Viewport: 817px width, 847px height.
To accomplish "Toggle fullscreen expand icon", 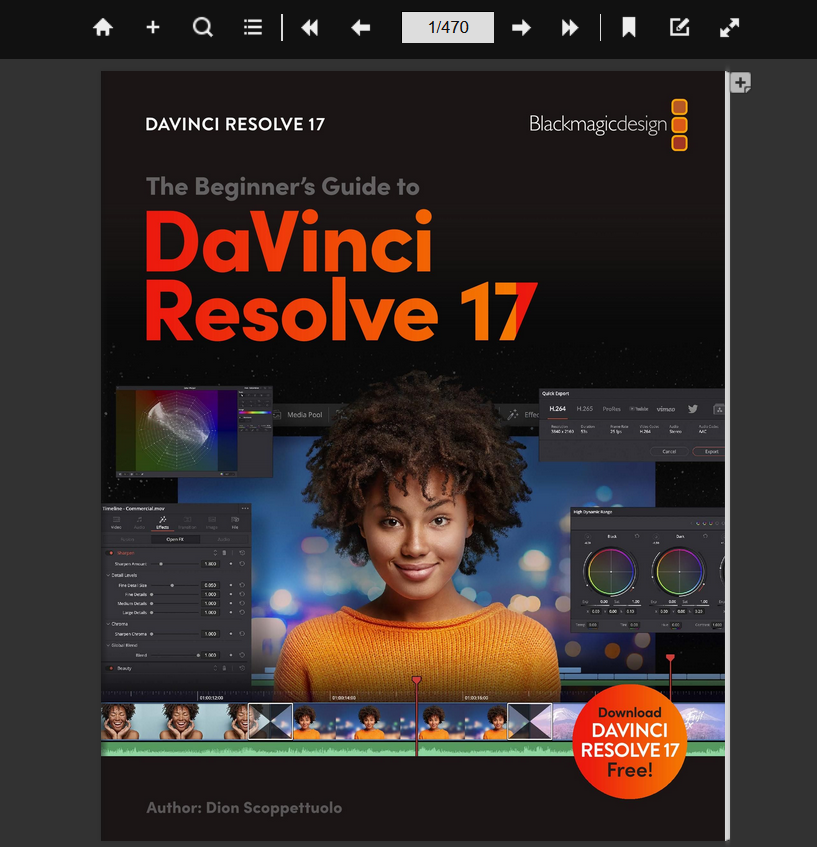I will [x=729, y=27].
